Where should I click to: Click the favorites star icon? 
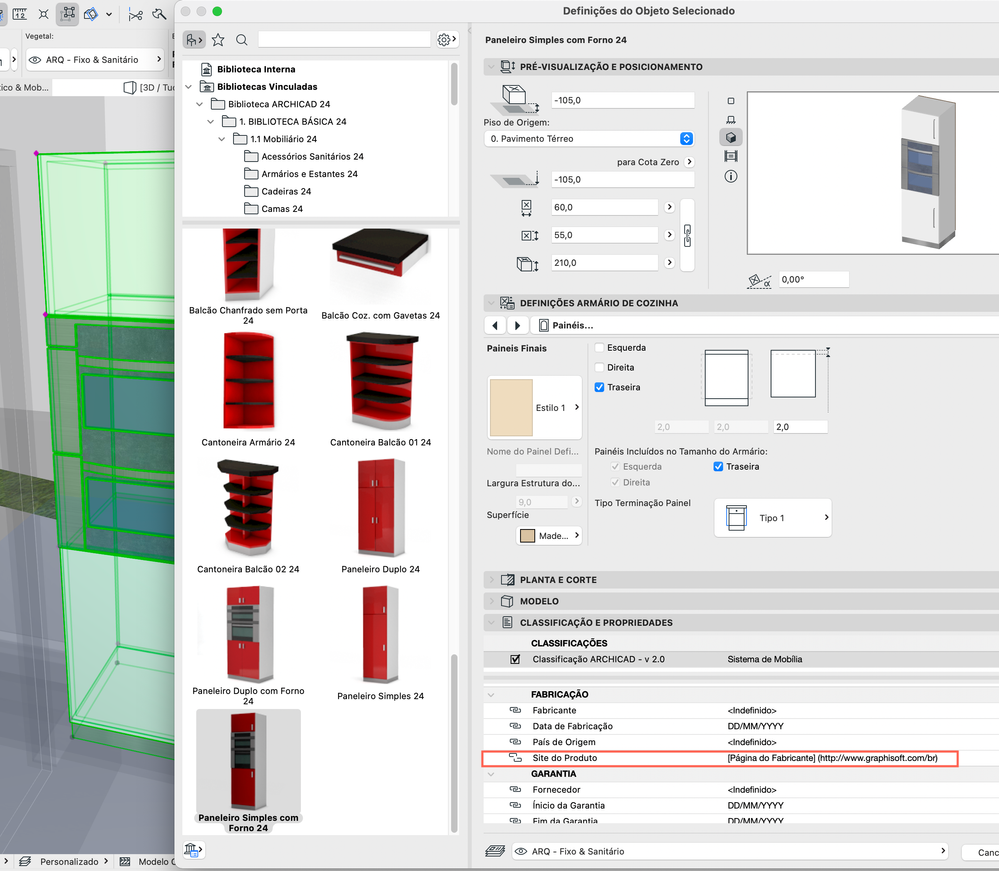[218, 40]
